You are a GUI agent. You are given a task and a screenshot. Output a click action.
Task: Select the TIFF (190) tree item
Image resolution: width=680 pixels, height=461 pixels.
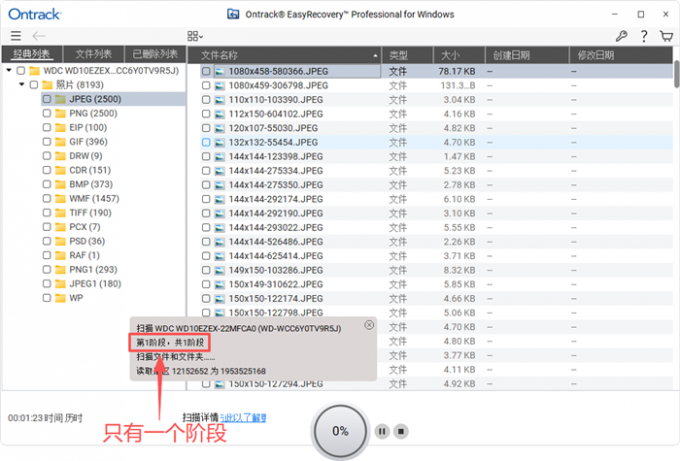(x=90, y=213)
